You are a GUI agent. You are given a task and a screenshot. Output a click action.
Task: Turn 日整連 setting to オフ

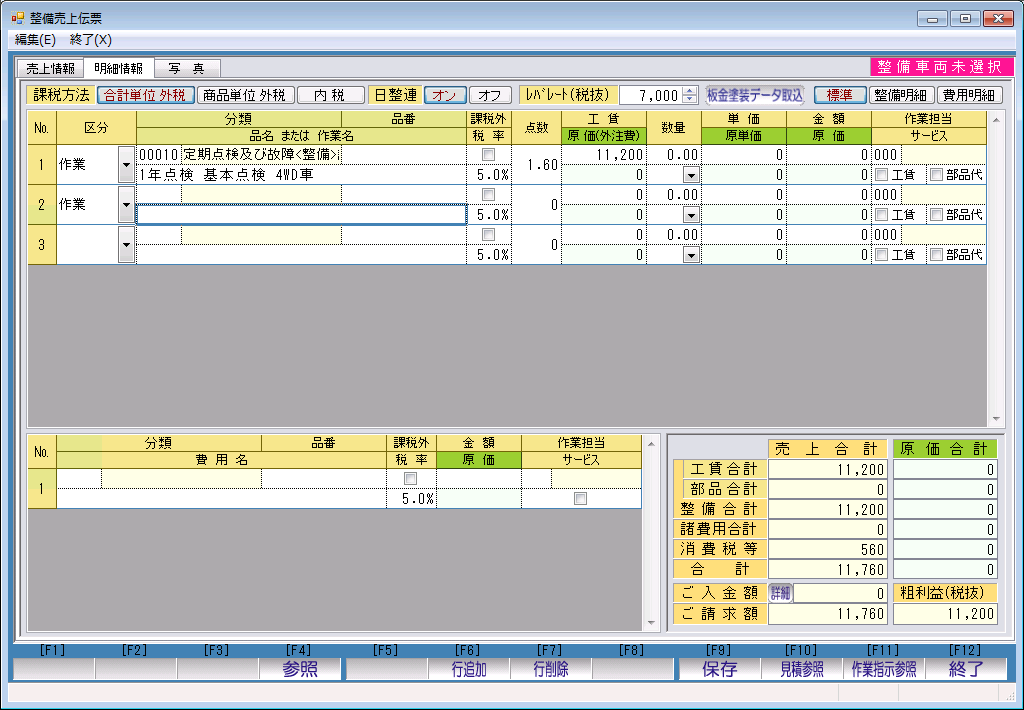click(489, 95)
